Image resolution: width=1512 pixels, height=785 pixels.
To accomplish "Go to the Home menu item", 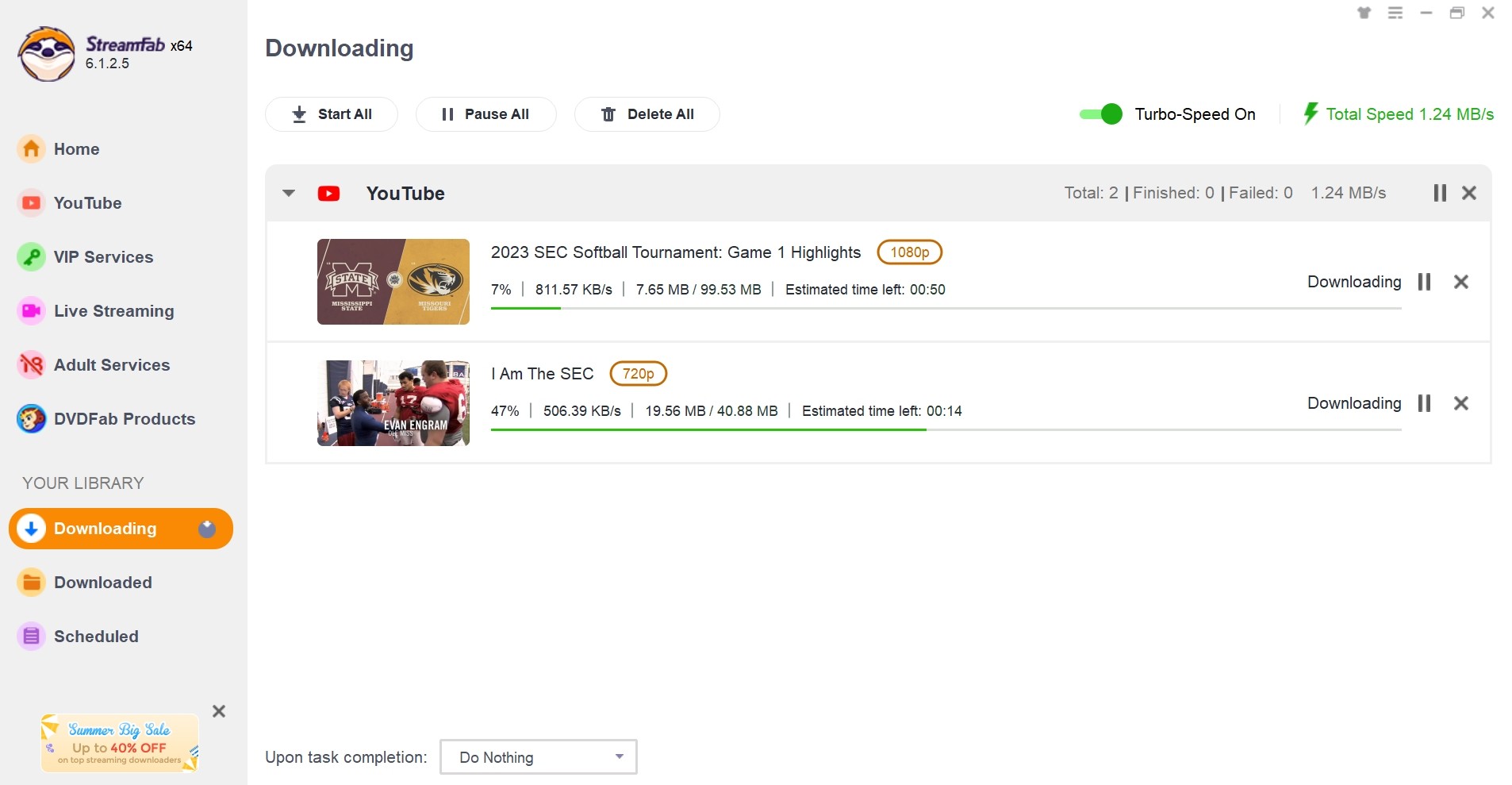I will coord(76,149).
